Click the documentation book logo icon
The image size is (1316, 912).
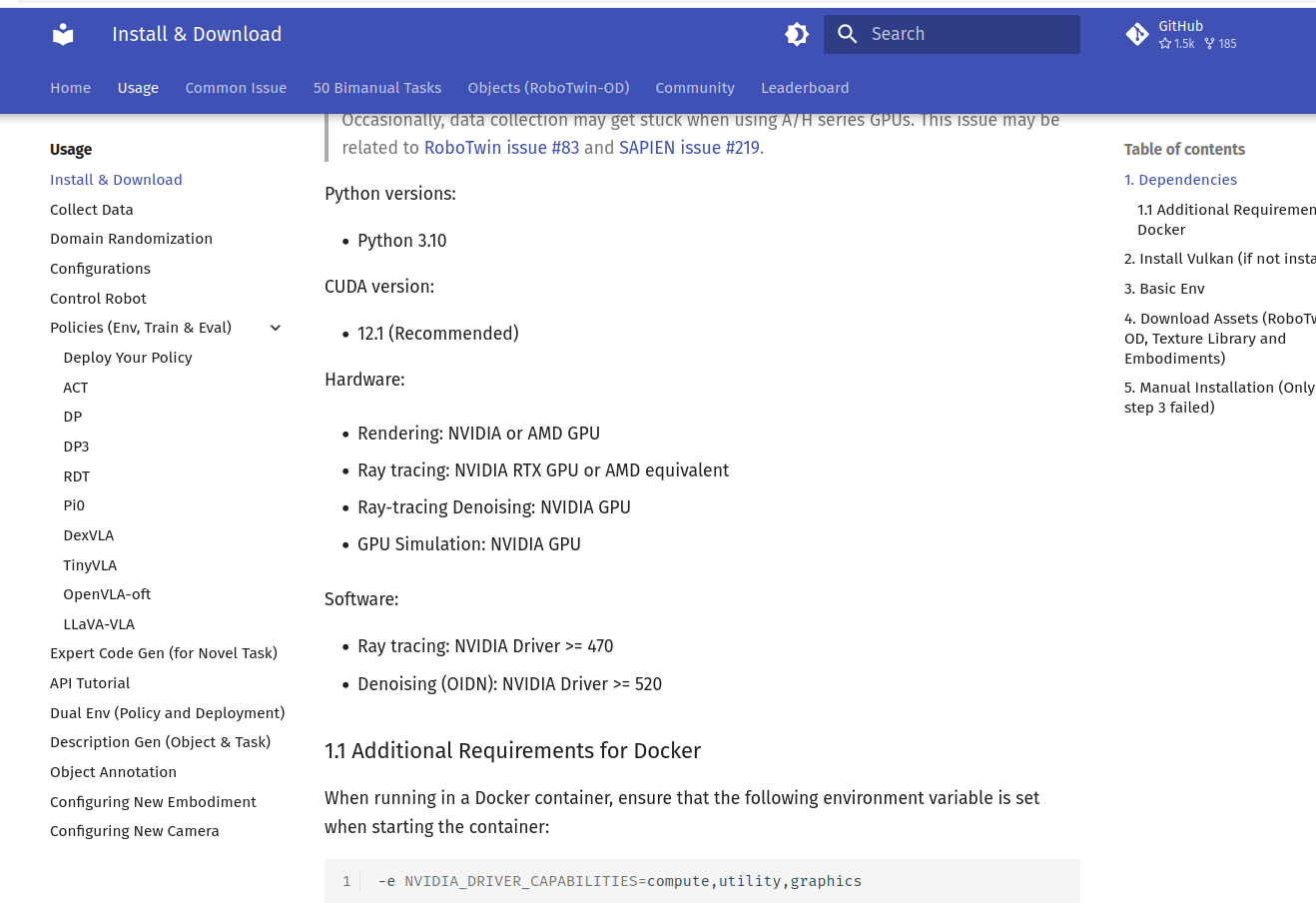coord(63,35)
